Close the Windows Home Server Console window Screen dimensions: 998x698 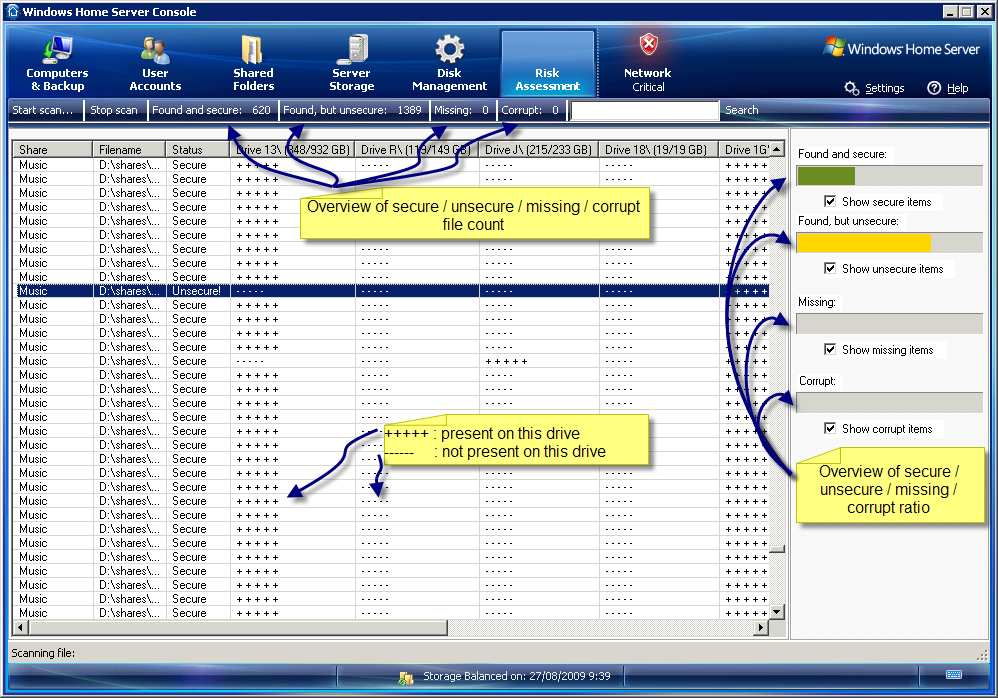983,11
